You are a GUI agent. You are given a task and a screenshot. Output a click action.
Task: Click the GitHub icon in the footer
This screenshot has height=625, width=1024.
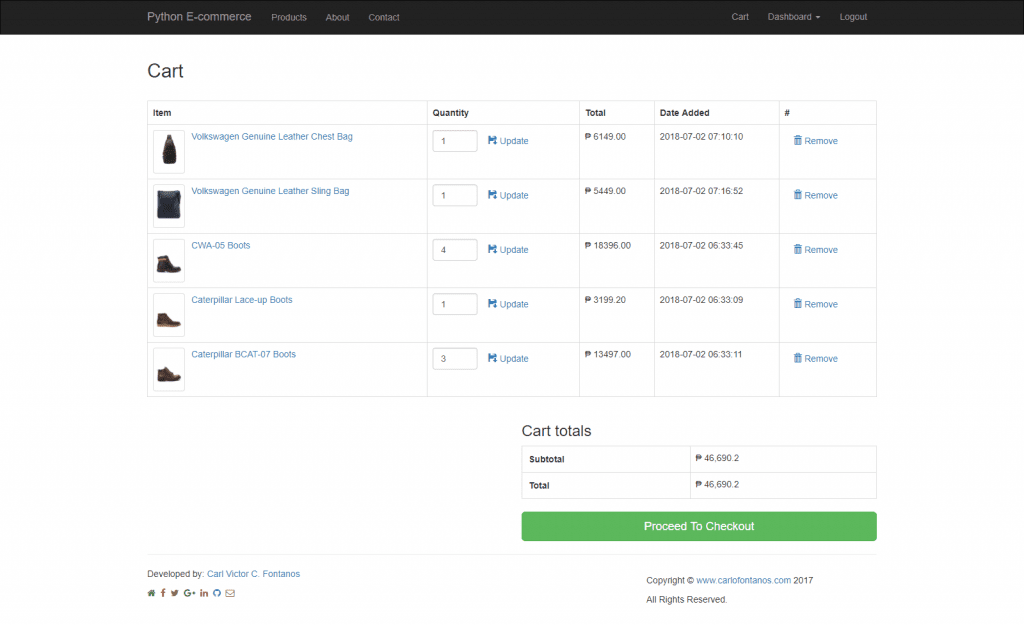click(x=216, y=592)
